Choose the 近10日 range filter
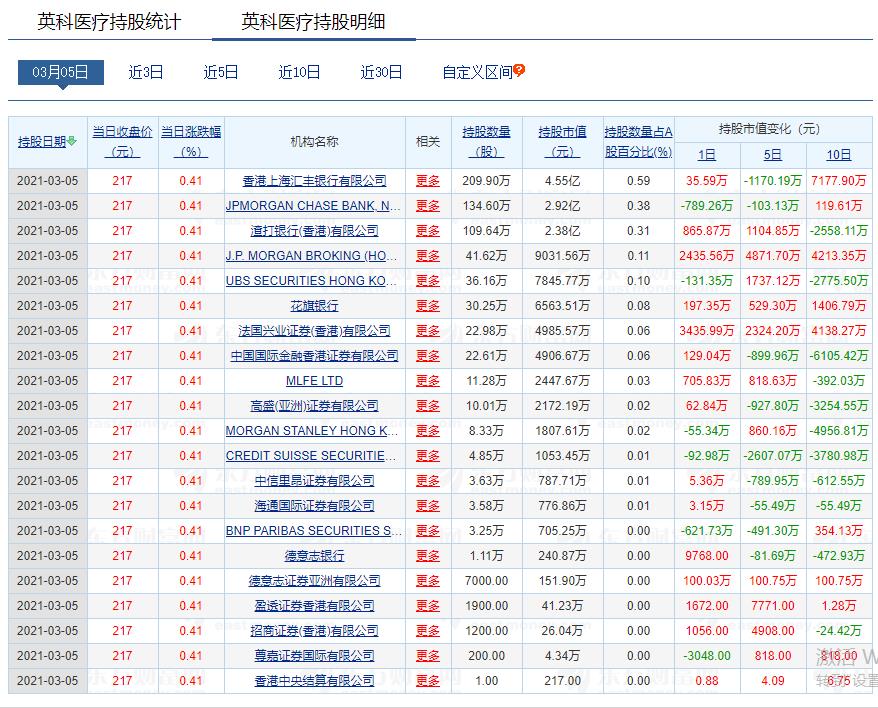Image resolution: width=878 pixels, height=708 pixels. [299, 72]
